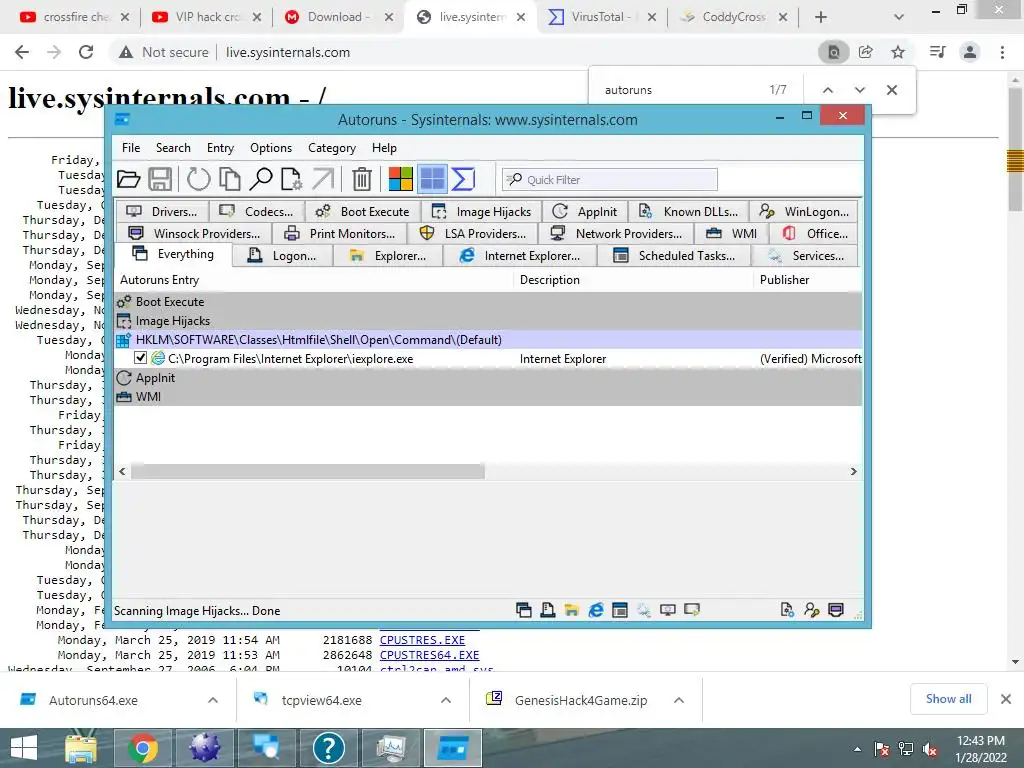This screenshot has height=768, width=1024.
Task: Select the WMI group row in list
Action: point(488,396)
